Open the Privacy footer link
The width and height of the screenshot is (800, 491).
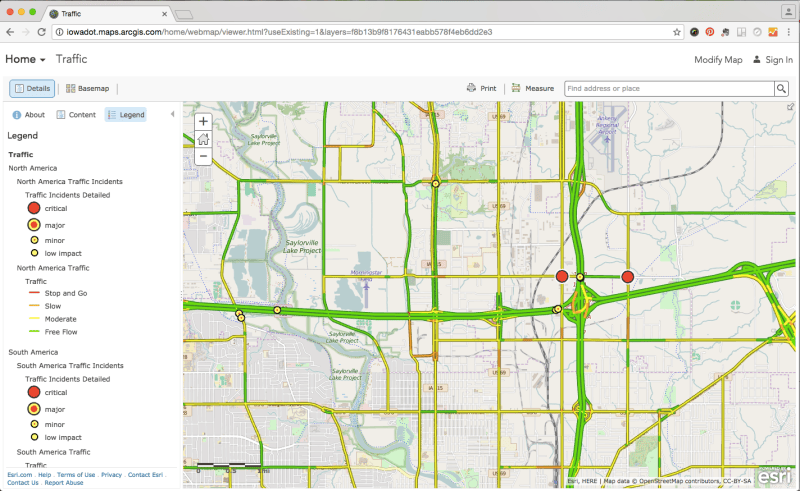coord(111,475)
